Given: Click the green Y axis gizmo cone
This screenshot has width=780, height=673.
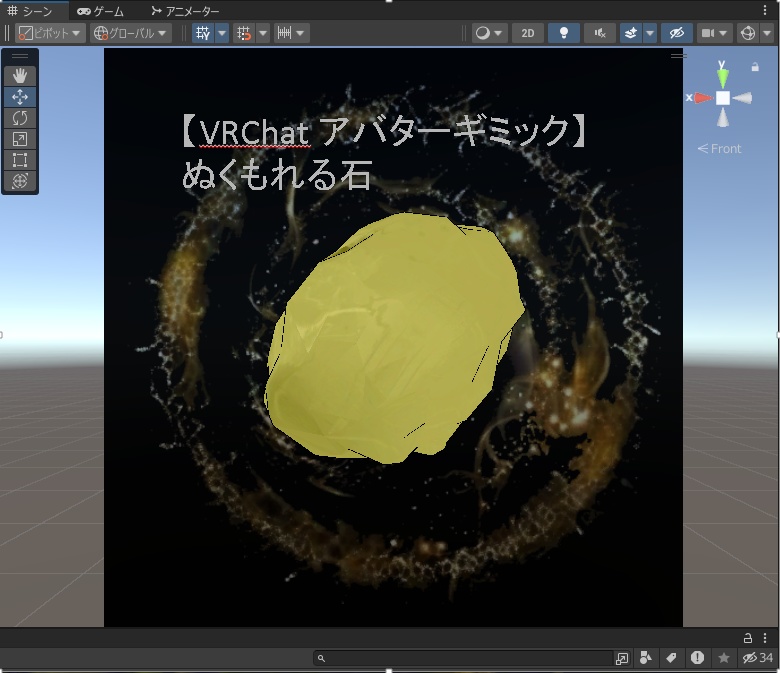Looking at the screenshot, I should 722,78.
